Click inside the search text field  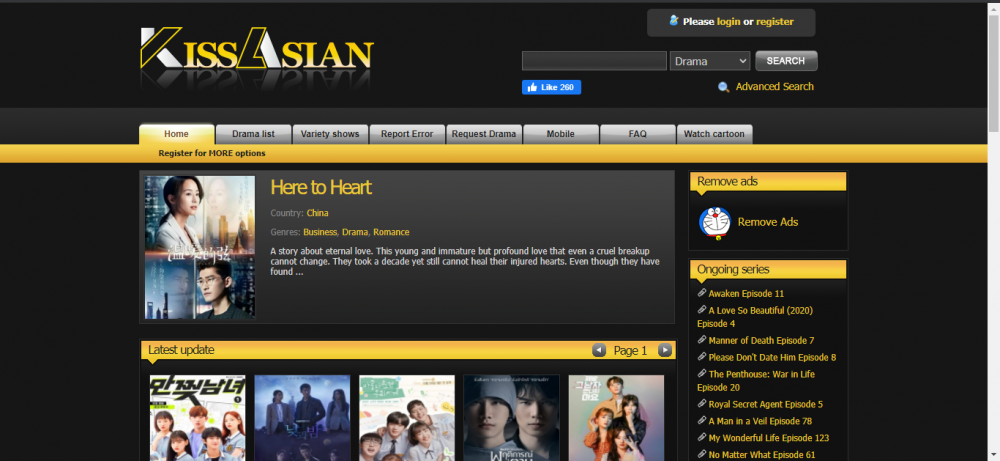click(594, 61)
